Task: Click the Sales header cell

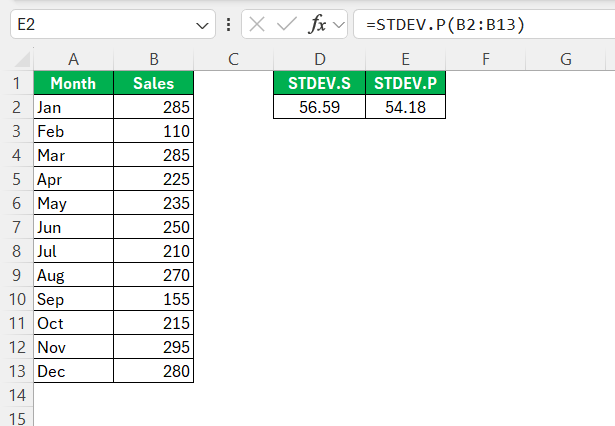Action: click(x=153, y=83)
